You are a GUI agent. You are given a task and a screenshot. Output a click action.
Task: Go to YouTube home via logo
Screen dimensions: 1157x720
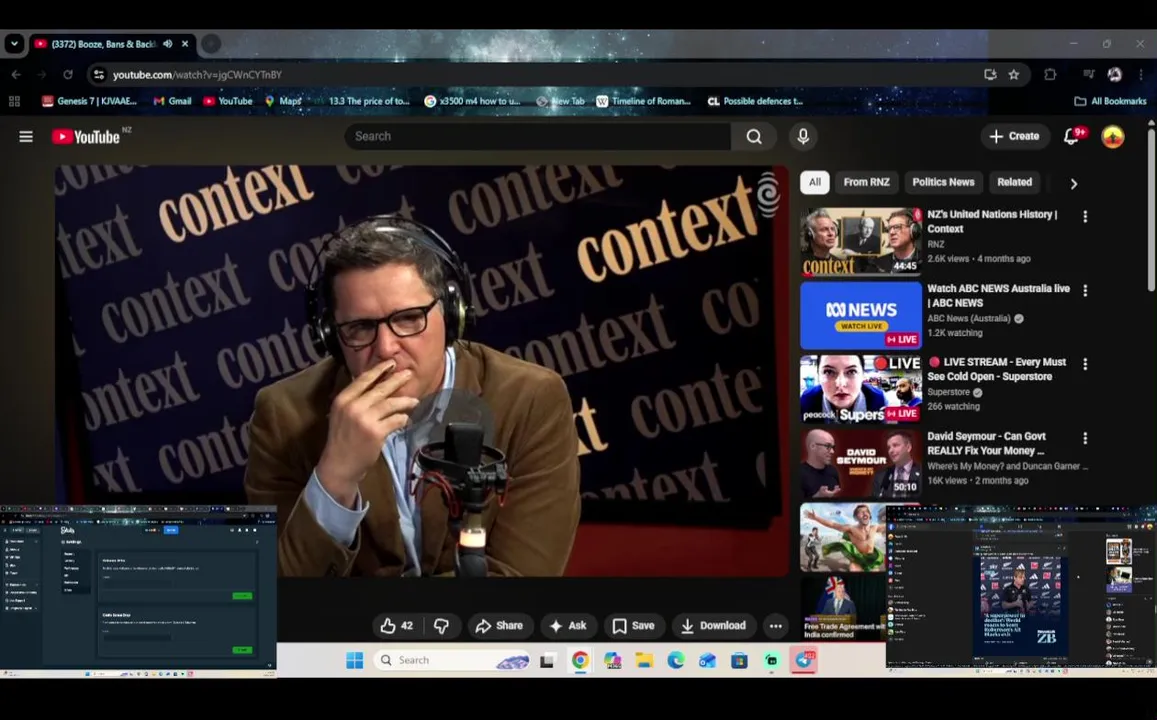pyautogui.click(x=86, y=136)
